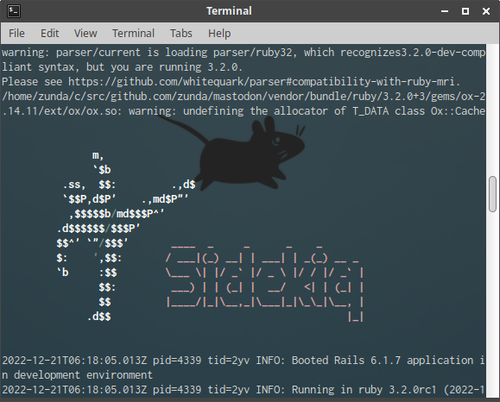
Task: Click the whitequark parser GitHub URL
Action: coord(264,82)
